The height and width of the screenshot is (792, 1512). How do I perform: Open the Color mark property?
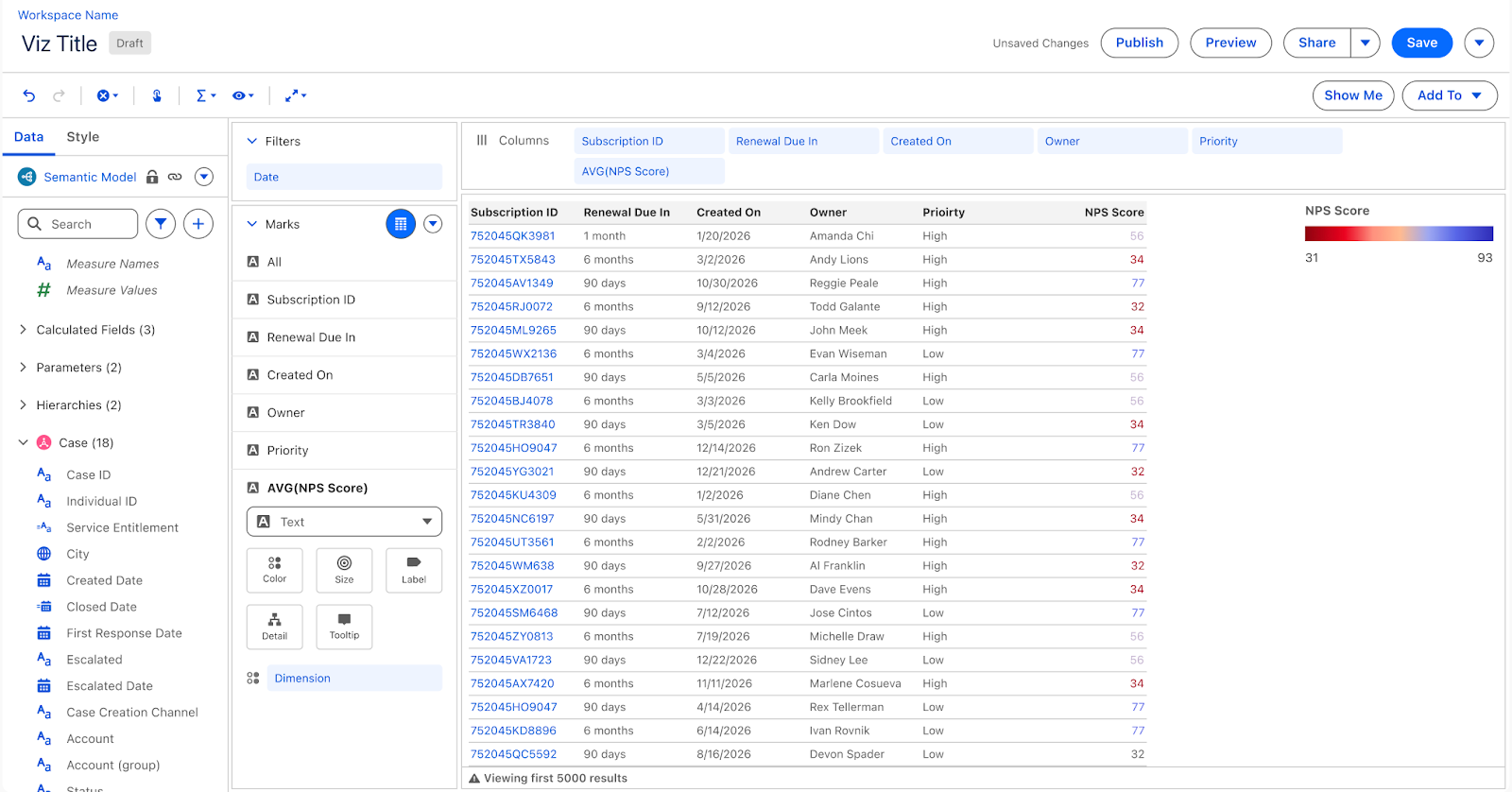tap(274, 570)
